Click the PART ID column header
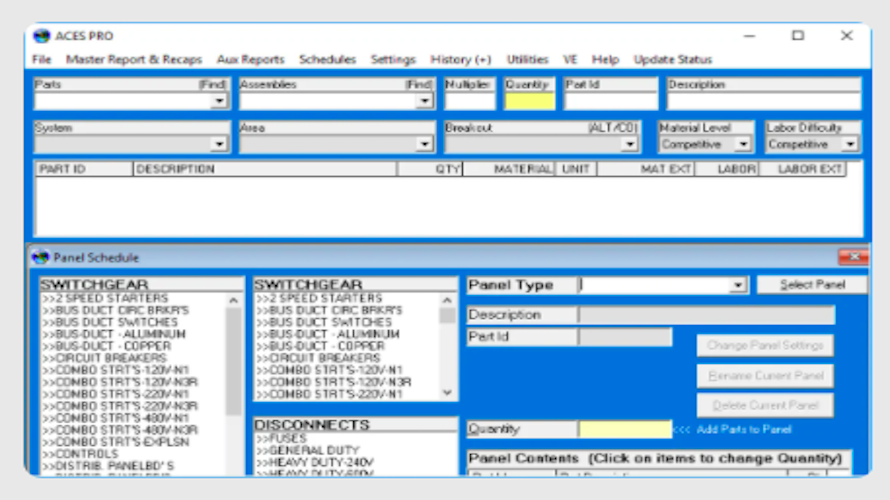890x500 pixels. point(84,169)
